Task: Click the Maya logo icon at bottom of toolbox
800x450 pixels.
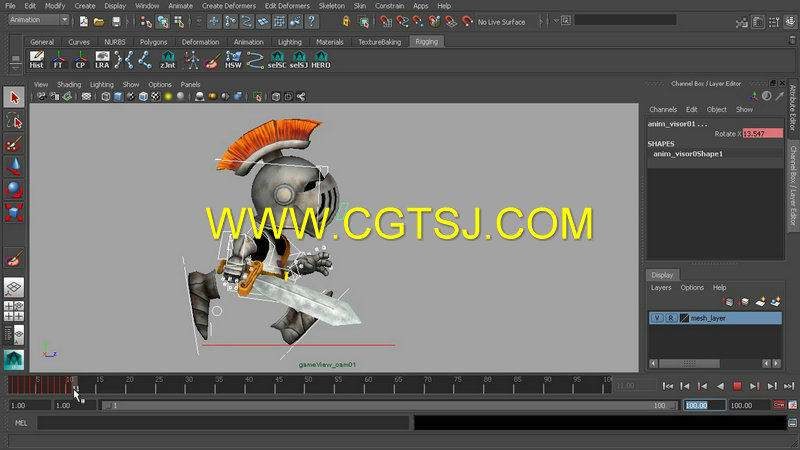Action: tap(14, 359)
